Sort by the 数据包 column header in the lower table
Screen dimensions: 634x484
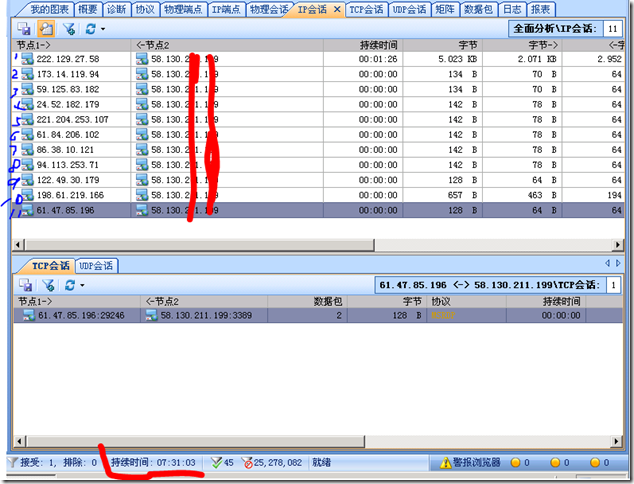pos(307,301)
